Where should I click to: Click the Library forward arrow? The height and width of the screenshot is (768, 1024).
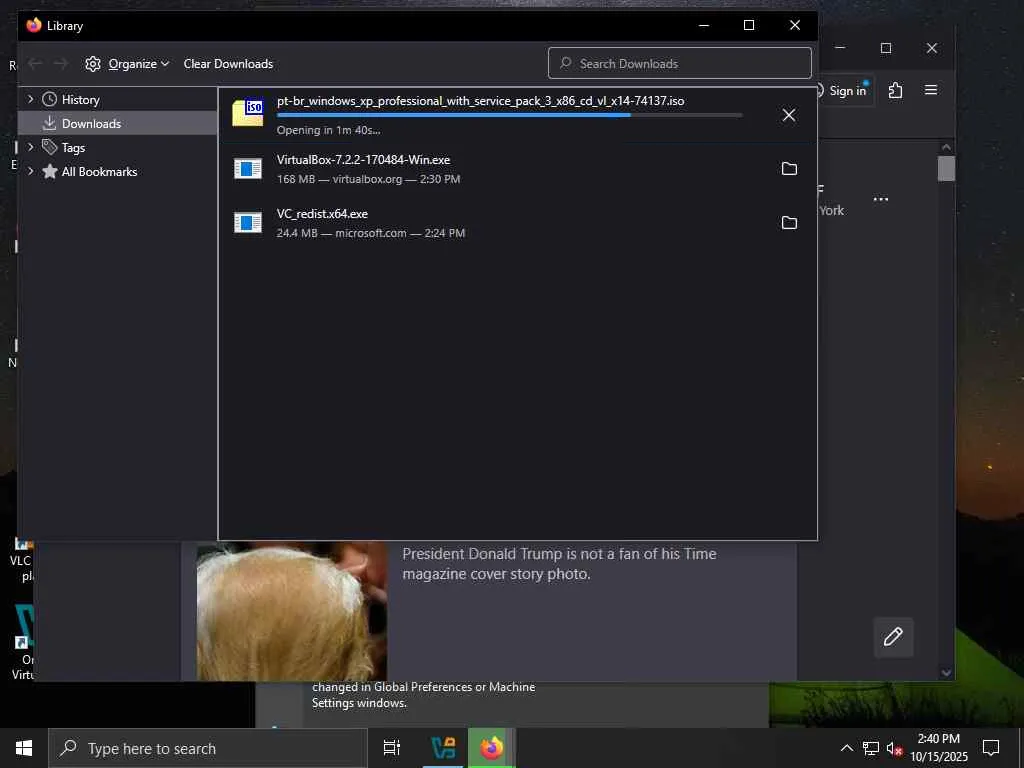coord(61,63)
